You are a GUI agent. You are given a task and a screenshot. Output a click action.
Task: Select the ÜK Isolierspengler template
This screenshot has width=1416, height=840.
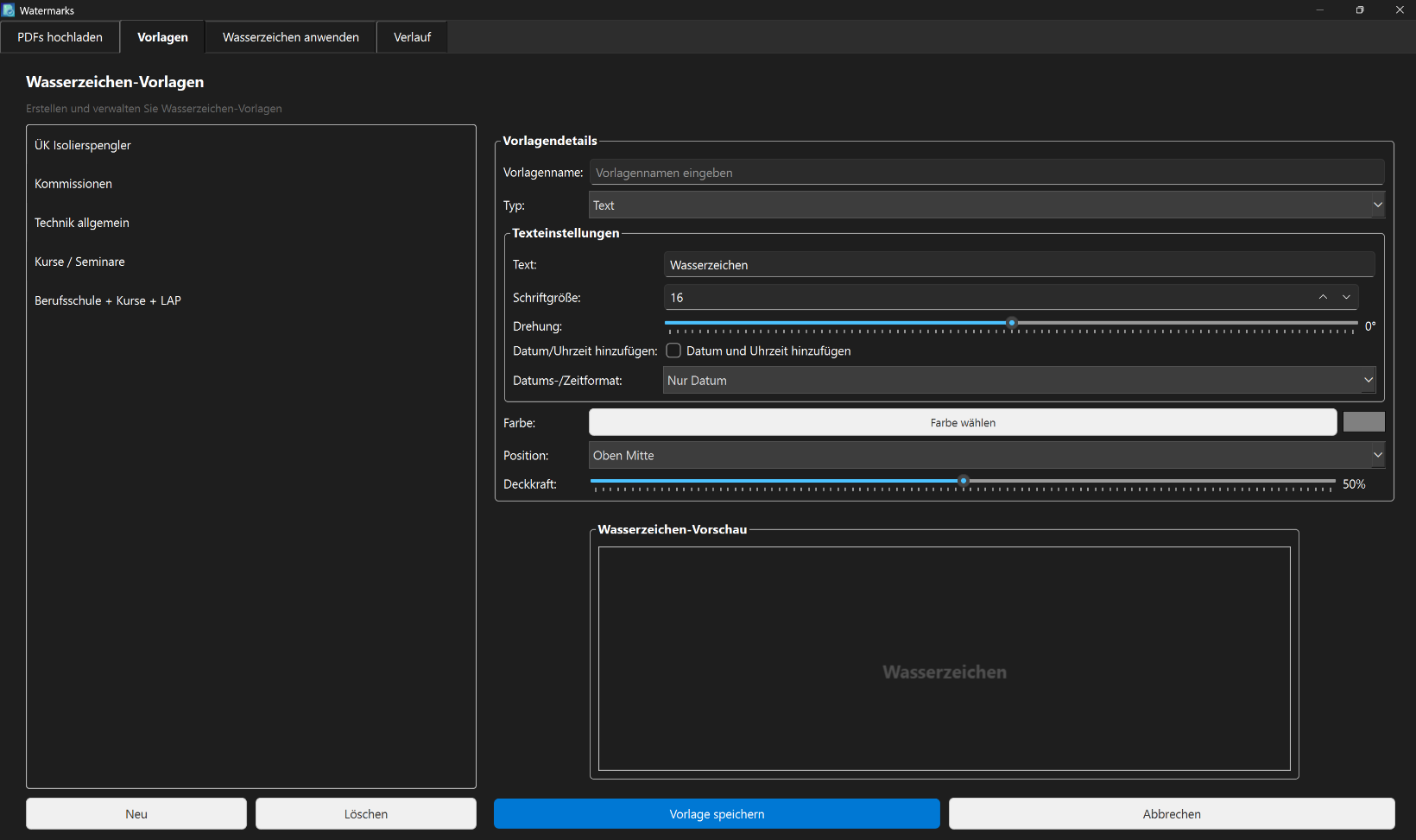(250, 145)
